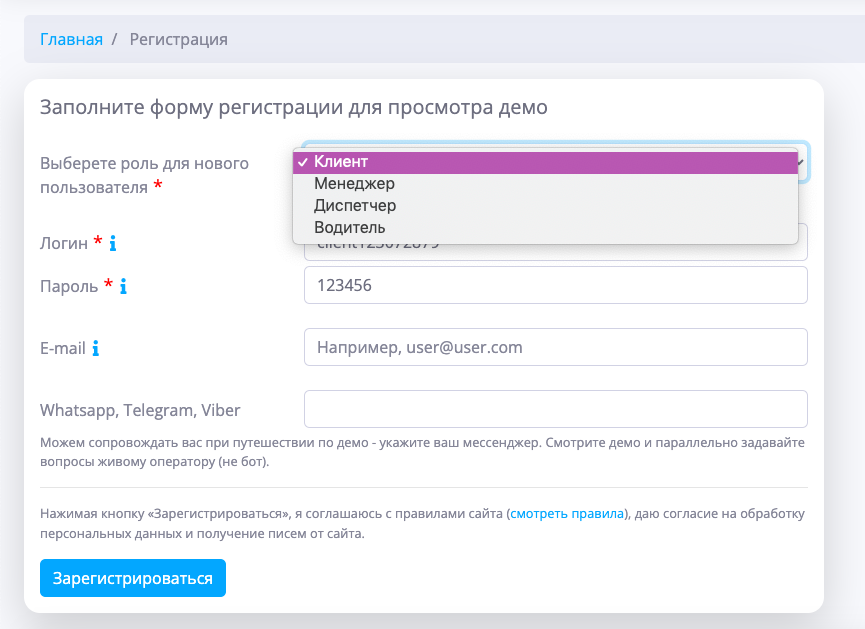Click the Whatsapp, Telegram, Viber input field
The image size is (865, 629).
point(555,409)
